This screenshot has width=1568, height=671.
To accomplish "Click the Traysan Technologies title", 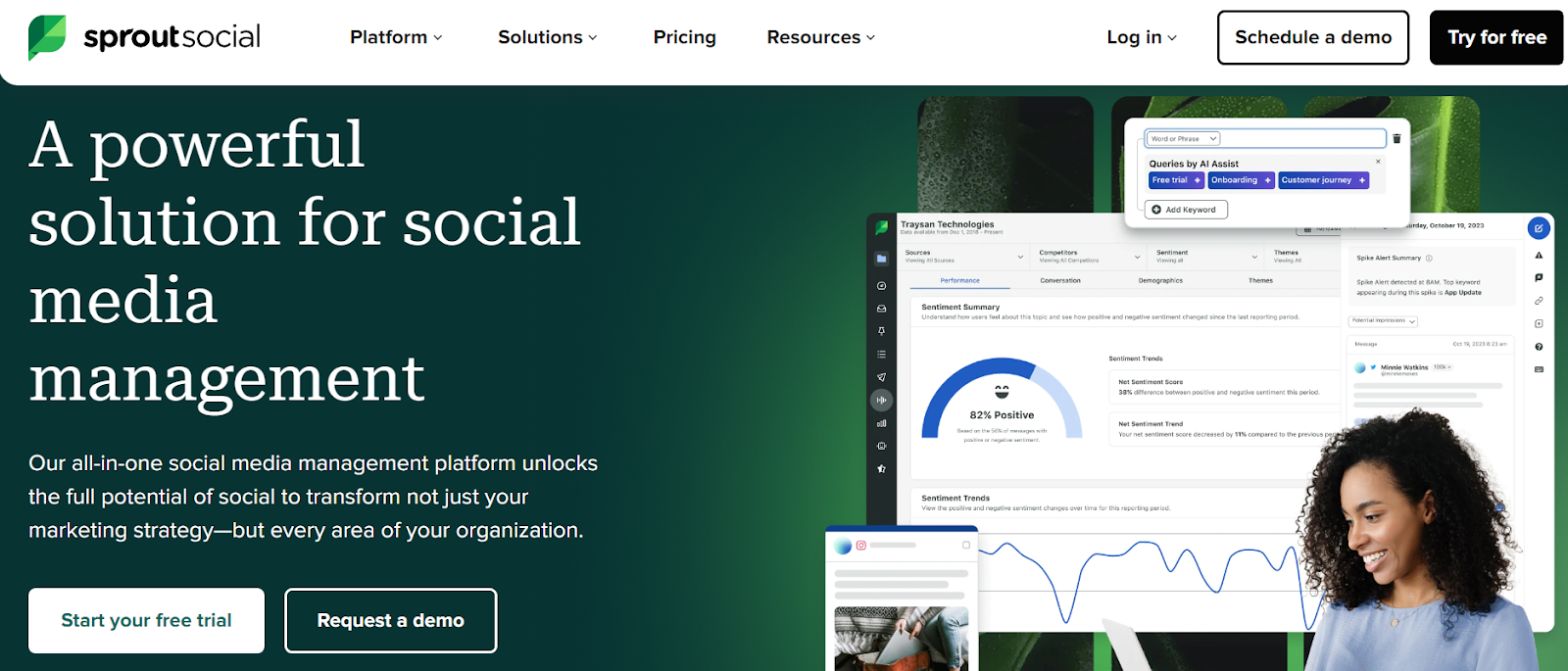I will [947, 224].
